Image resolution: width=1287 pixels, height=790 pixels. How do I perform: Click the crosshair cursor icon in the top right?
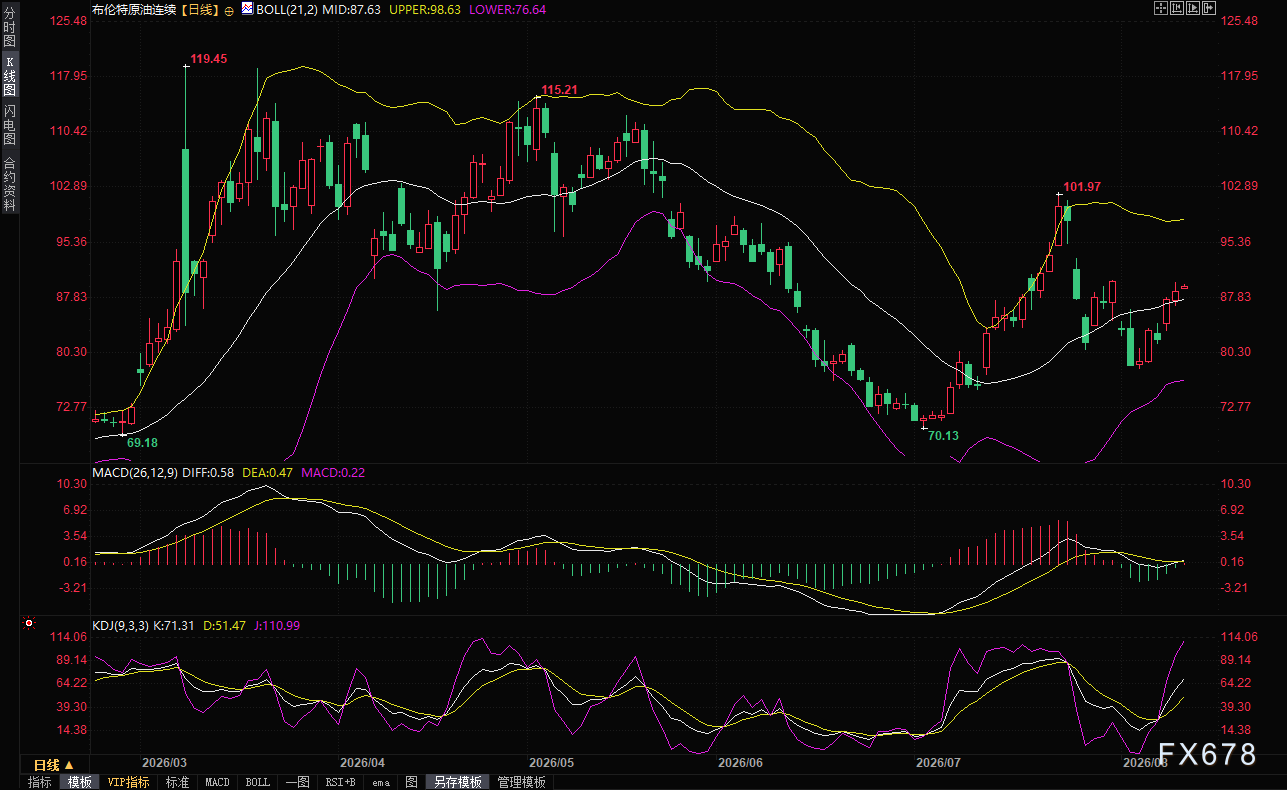click(x=1161, y=8)
